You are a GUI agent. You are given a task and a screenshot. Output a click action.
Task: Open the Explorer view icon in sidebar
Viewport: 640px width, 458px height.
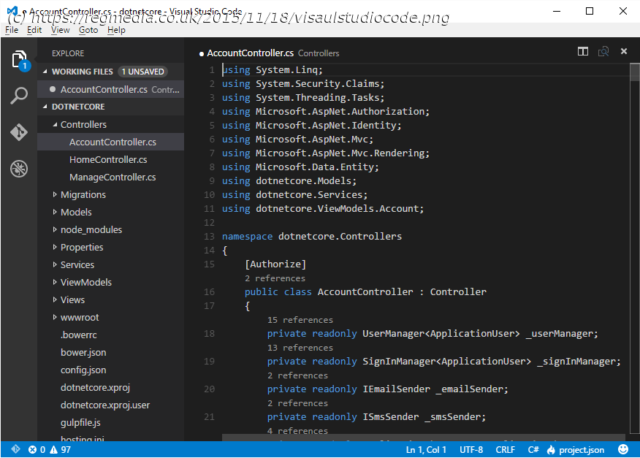[x=19, y=60]
